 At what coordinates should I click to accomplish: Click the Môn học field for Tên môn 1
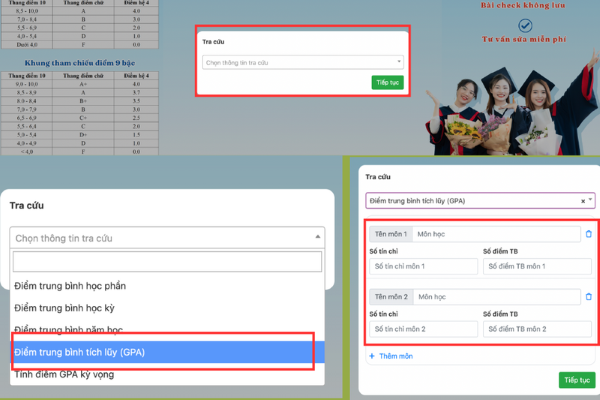coord(497,234)
